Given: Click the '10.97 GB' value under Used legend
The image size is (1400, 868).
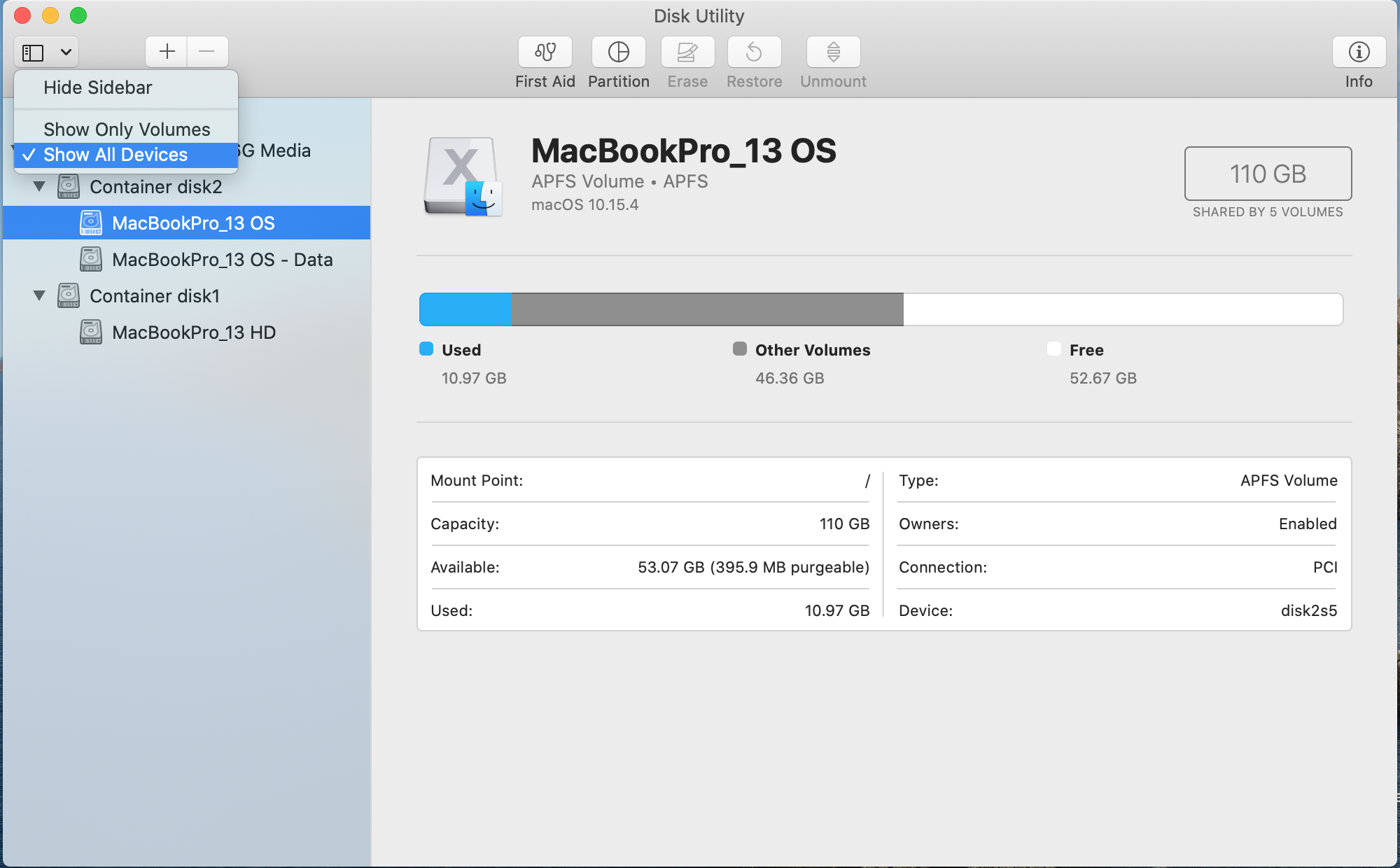Looking at the screenshot, I should (x=474, y=379).
